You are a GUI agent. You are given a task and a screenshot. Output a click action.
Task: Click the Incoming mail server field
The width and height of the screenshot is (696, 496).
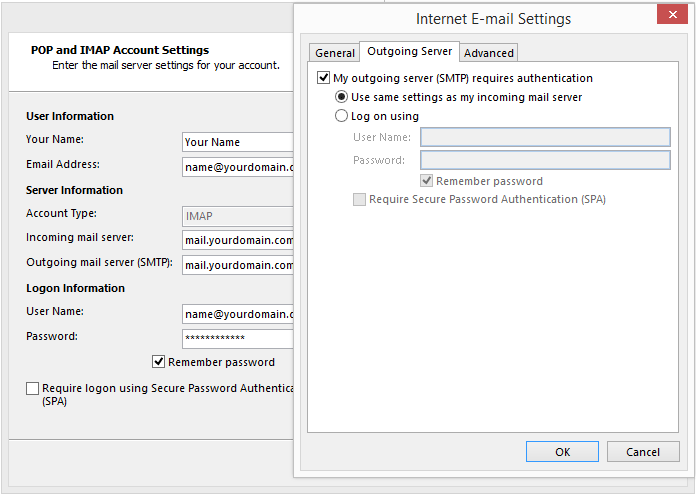pos(238,240)
